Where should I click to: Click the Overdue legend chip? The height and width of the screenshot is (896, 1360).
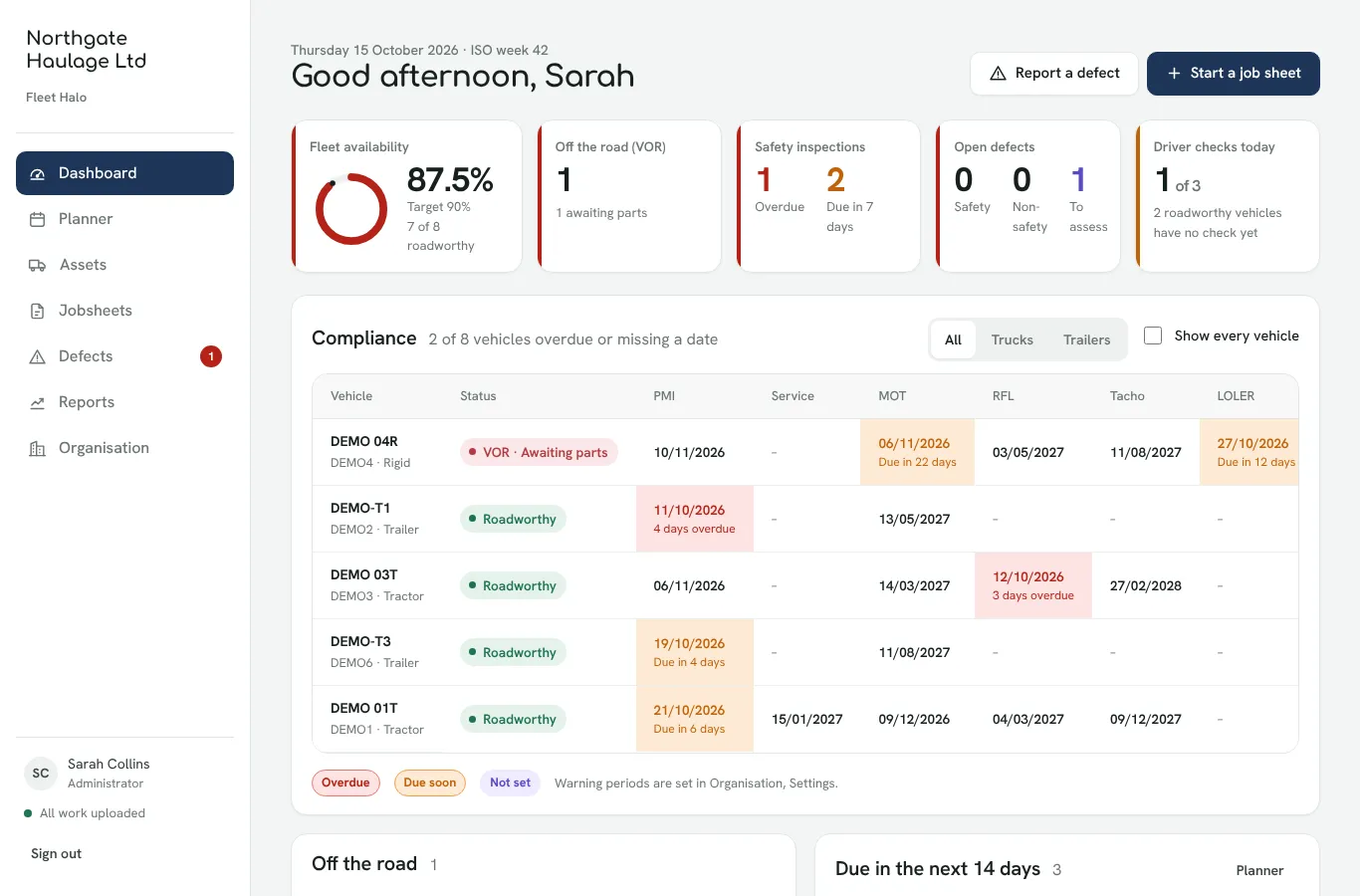point(345,783)
